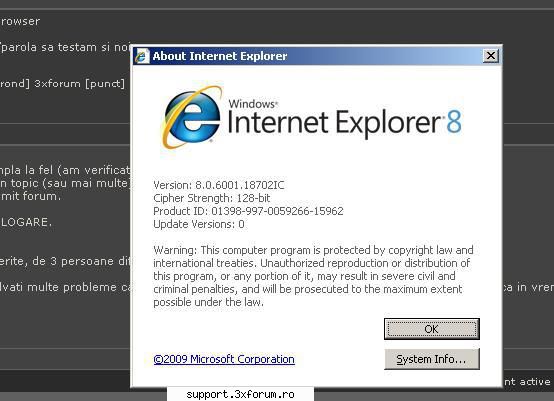The width and height of the screenshot is (554, 401).
Task: Click the 'Internet Explorer' logo text
Action: click(x=334, y=123)
